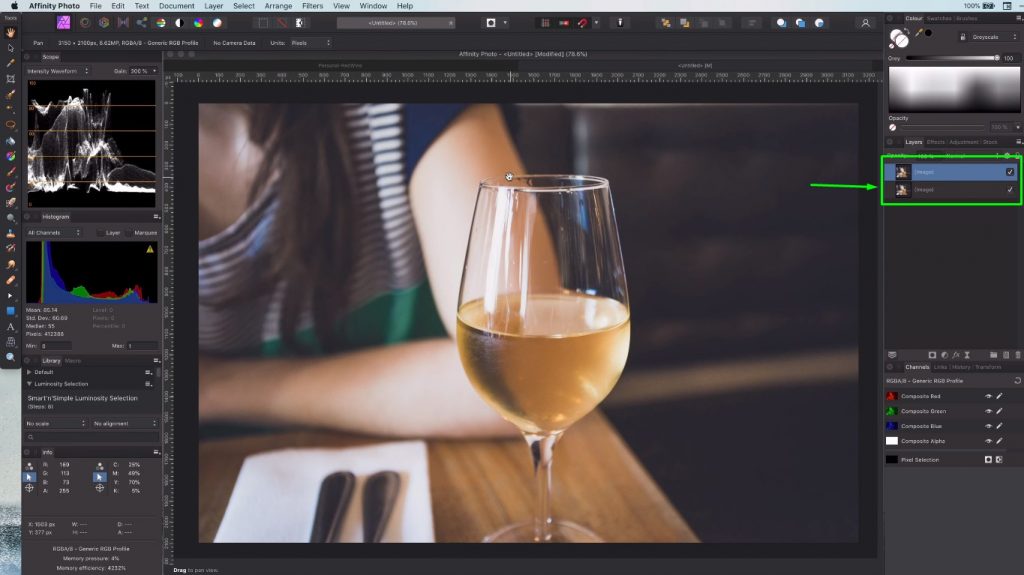
Task: Select the Move tool arrow
Action: point(10,48)
